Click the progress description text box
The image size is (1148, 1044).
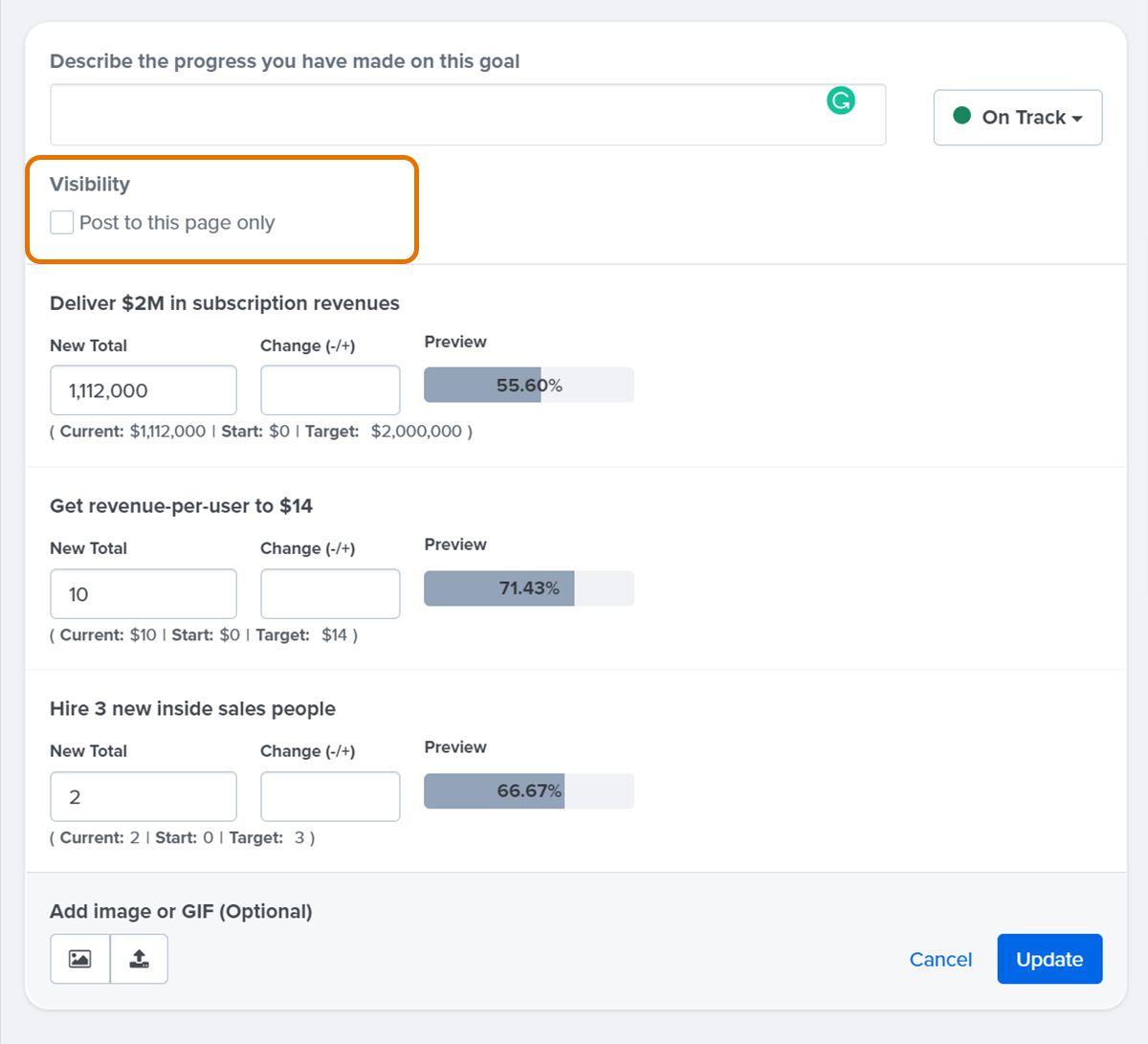(x=468, y=115)
